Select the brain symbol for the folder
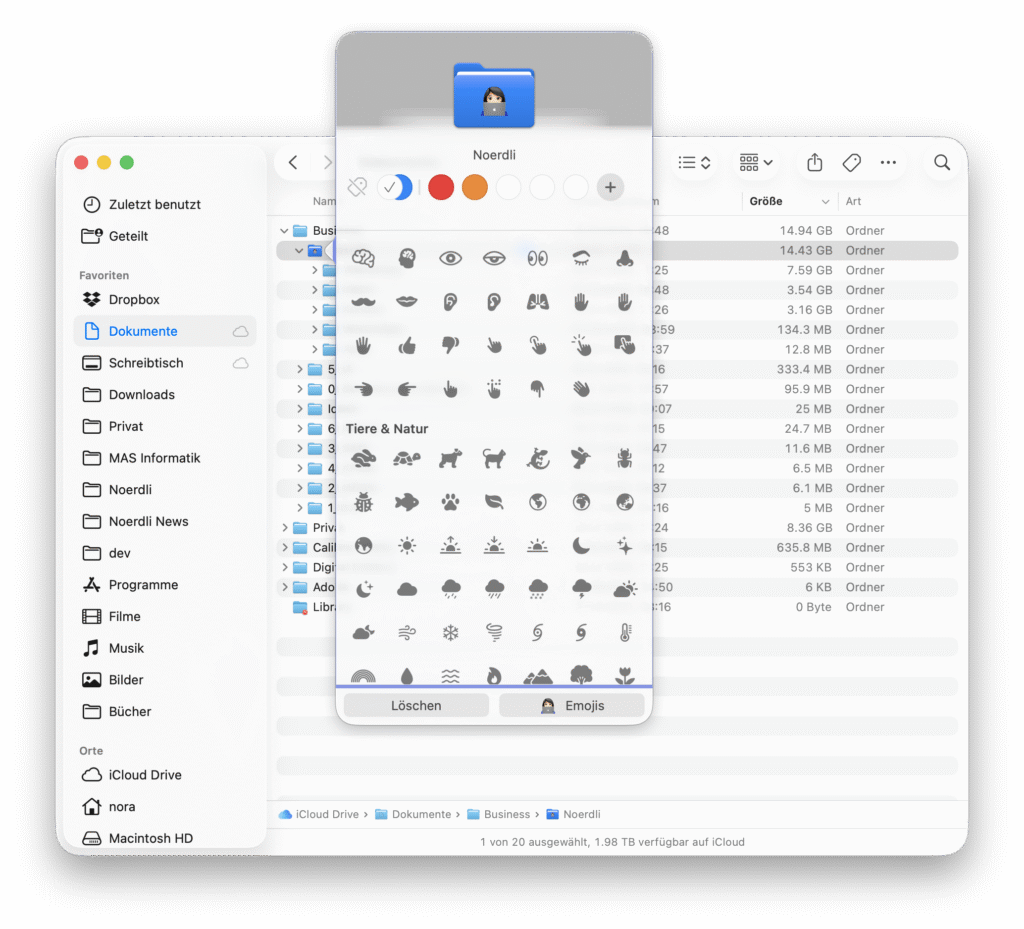1024x929 pixels. point(363,258)
